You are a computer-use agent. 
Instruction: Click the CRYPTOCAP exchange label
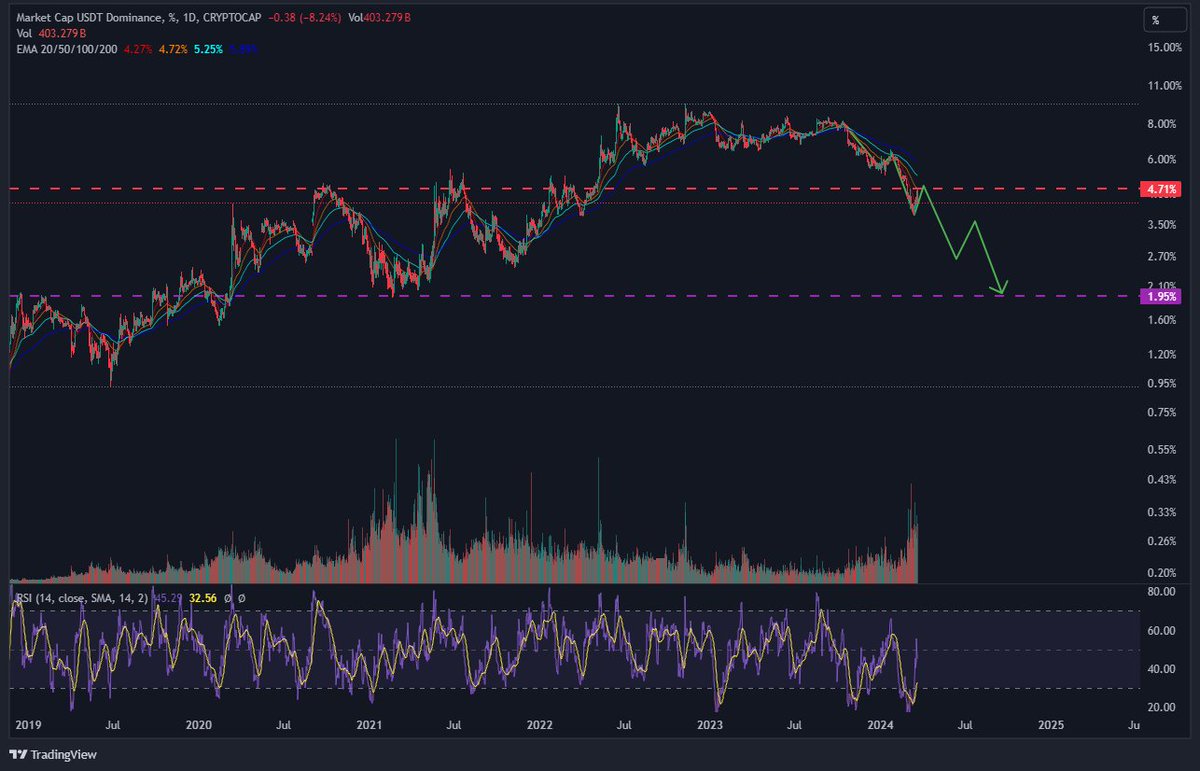point(231,17)
